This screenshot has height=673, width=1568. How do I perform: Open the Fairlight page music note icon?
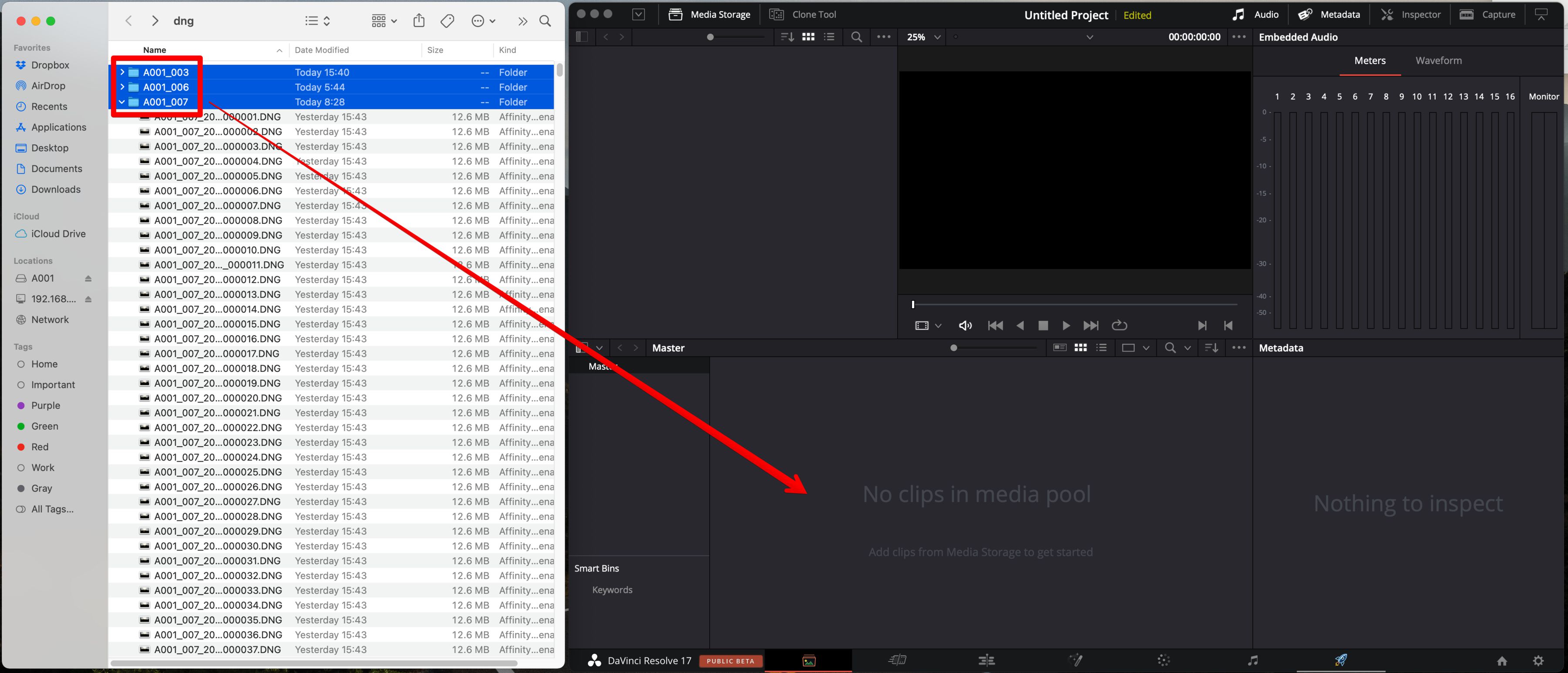point(1252,660)
